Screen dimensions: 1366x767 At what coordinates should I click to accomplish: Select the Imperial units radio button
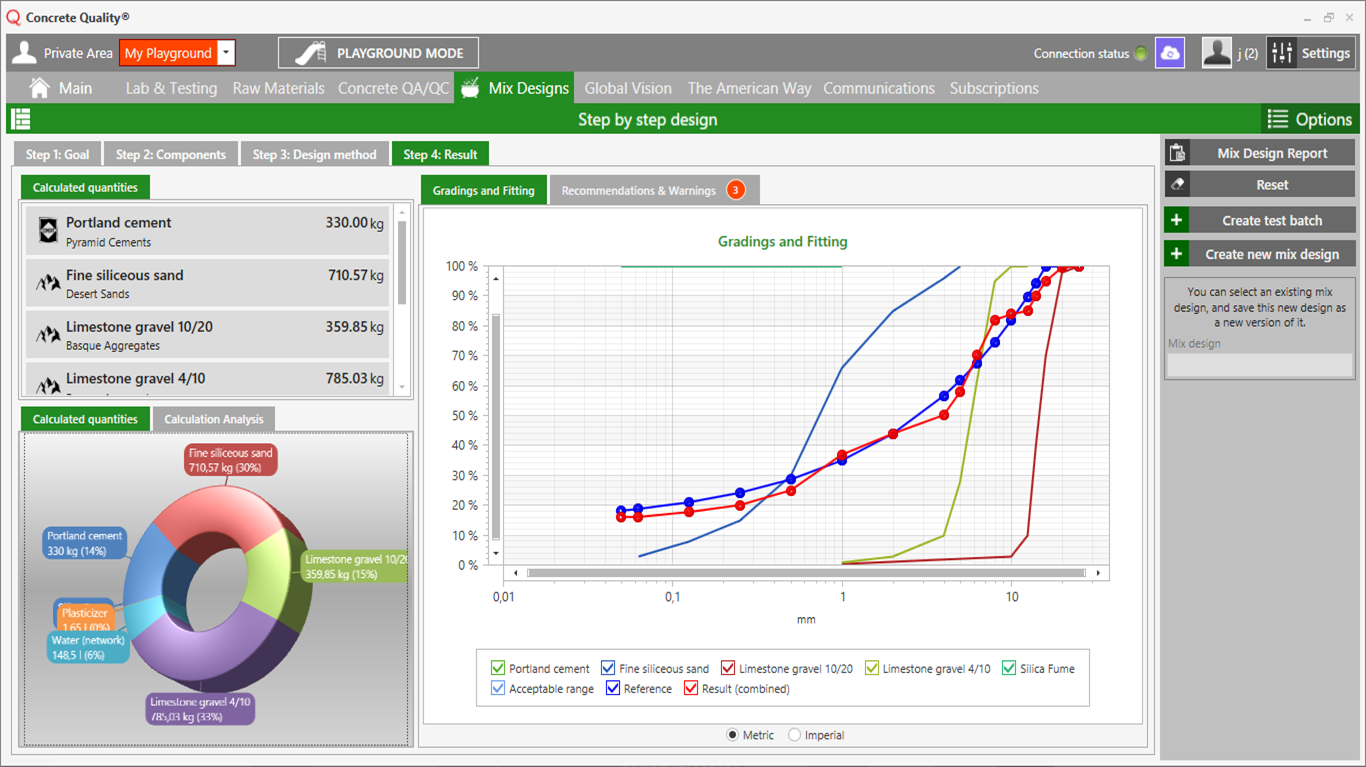pyautogui.click(x=795, y=735)
